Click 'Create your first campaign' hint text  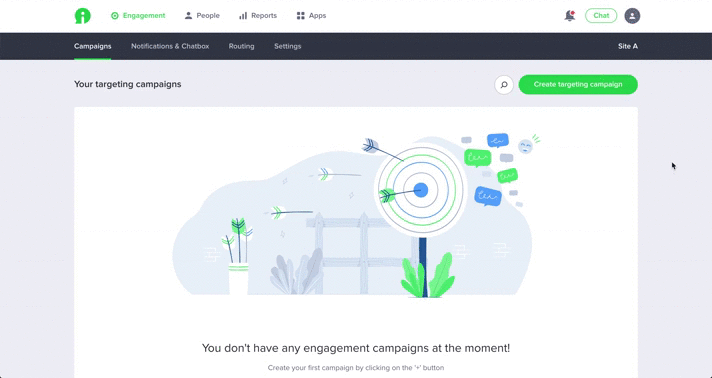pos(356,368)
